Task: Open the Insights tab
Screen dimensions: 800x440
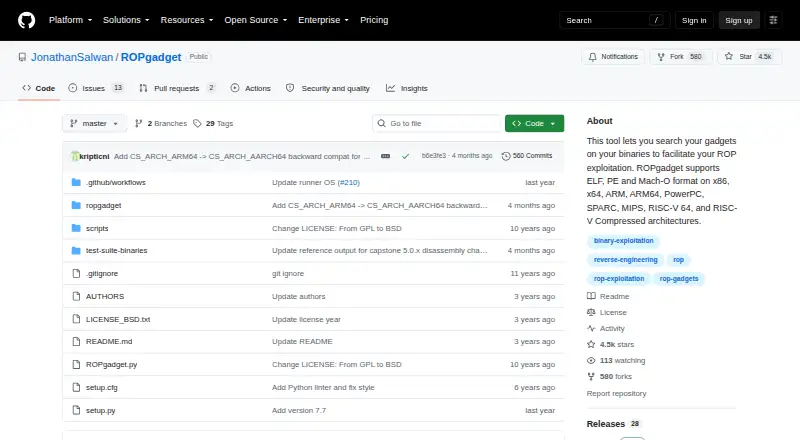Action: coord(407,88)
